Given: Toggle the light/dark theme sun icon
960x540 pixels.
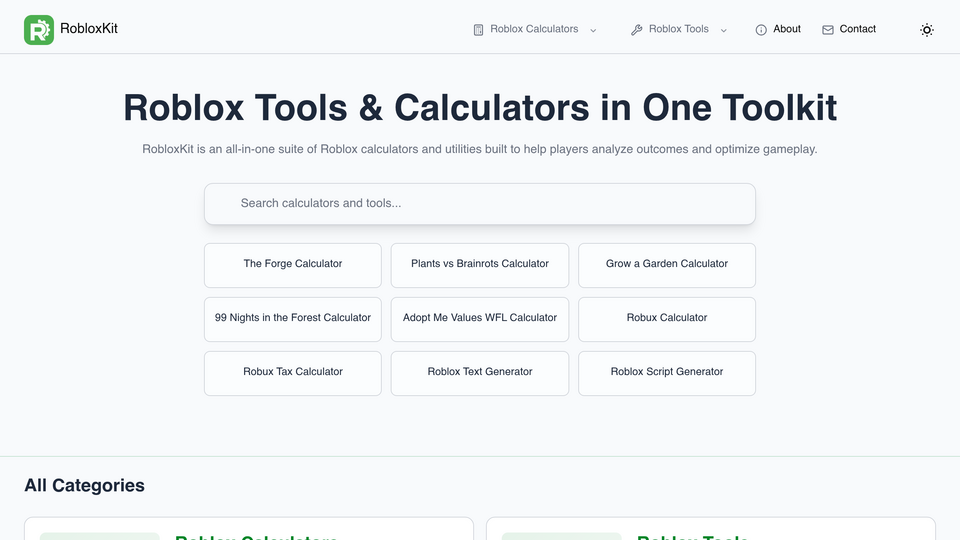Looking at the screenshot, I should [927, 30].
